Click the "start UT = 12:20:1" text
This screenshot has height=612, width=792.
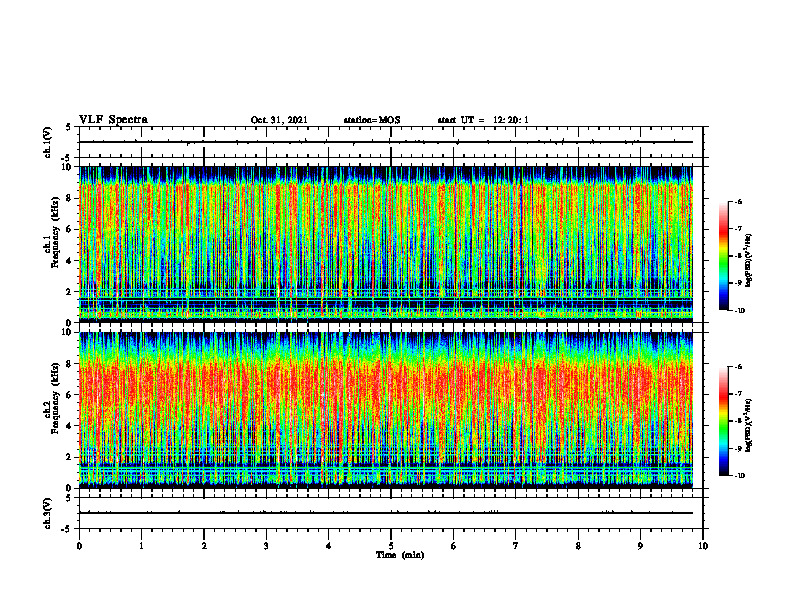tap(483, 120)
